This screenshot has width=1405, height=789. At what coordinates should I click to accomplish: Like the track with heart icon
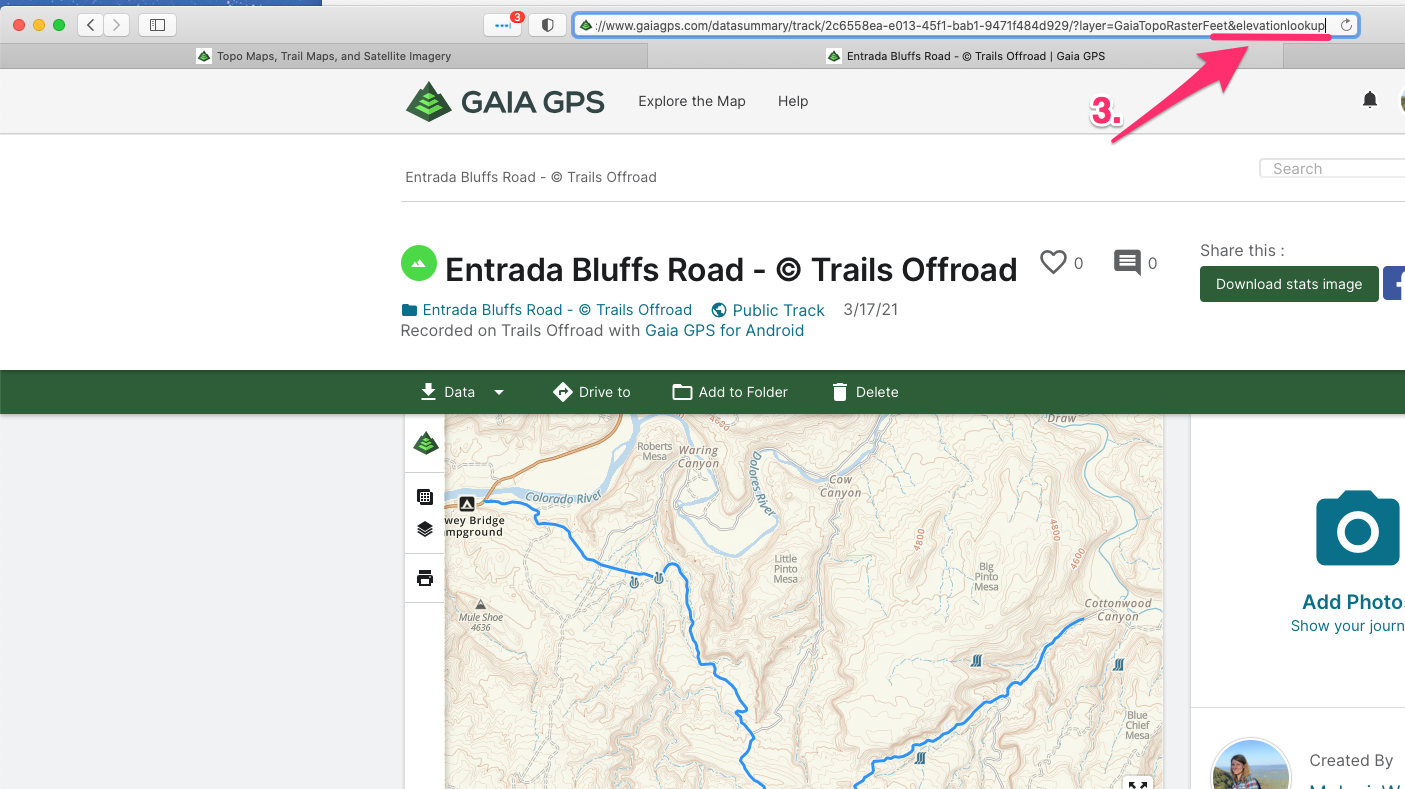(x=1053, y=262)
